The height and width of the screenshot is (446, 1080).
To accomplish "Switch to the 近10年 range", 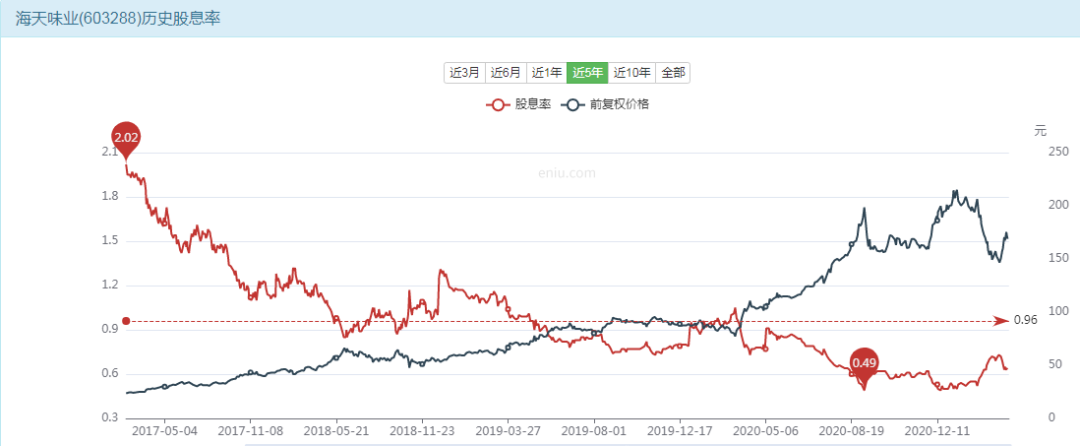I will [x=632, y=72].
